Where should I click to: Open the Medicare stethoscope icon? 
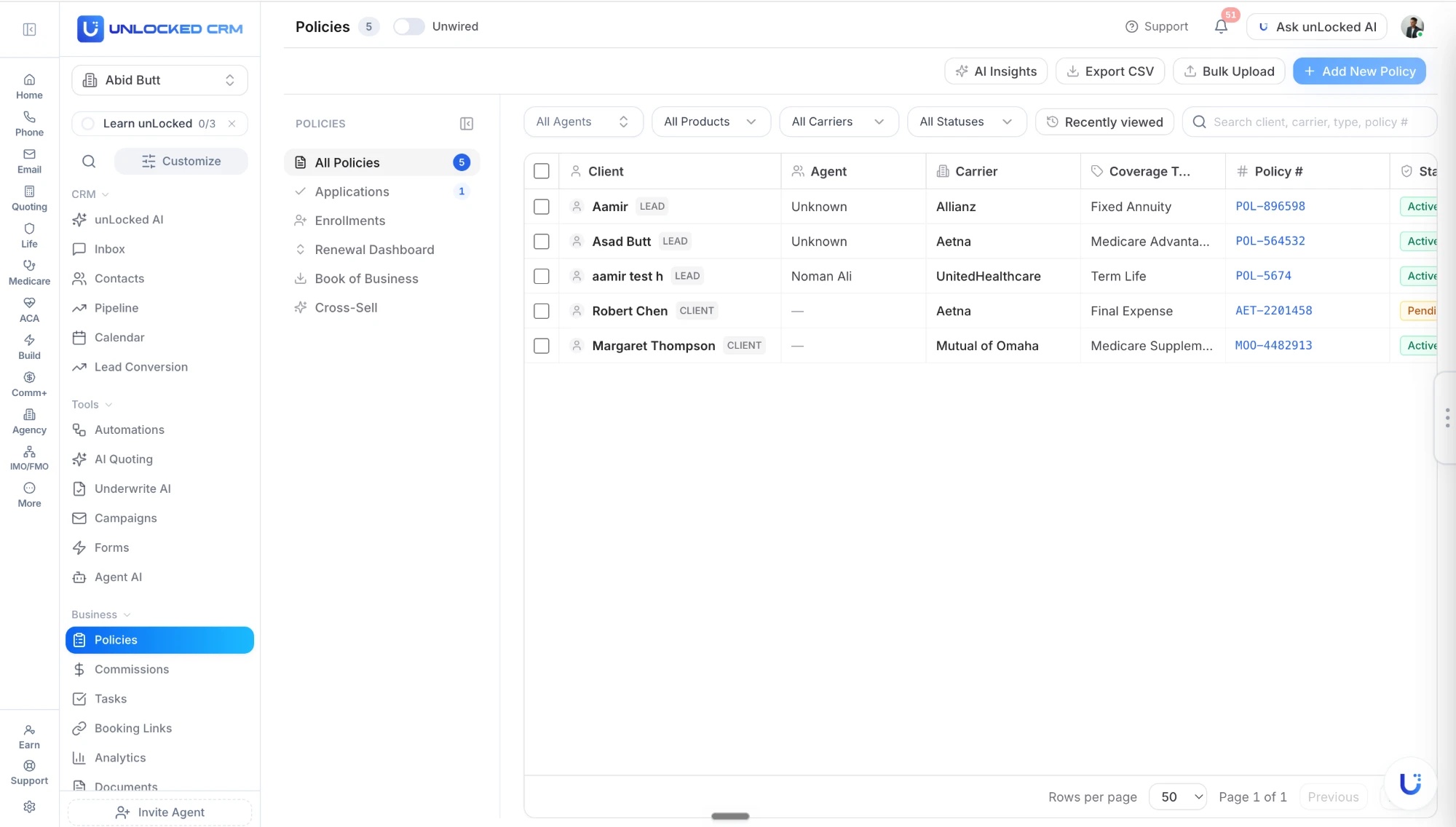coord(29,272)
